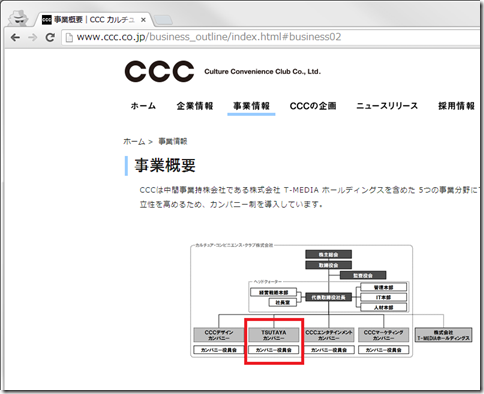Click the 管理本部 box in org chart
Screen dimensions: 484x394
click(384, 287)
